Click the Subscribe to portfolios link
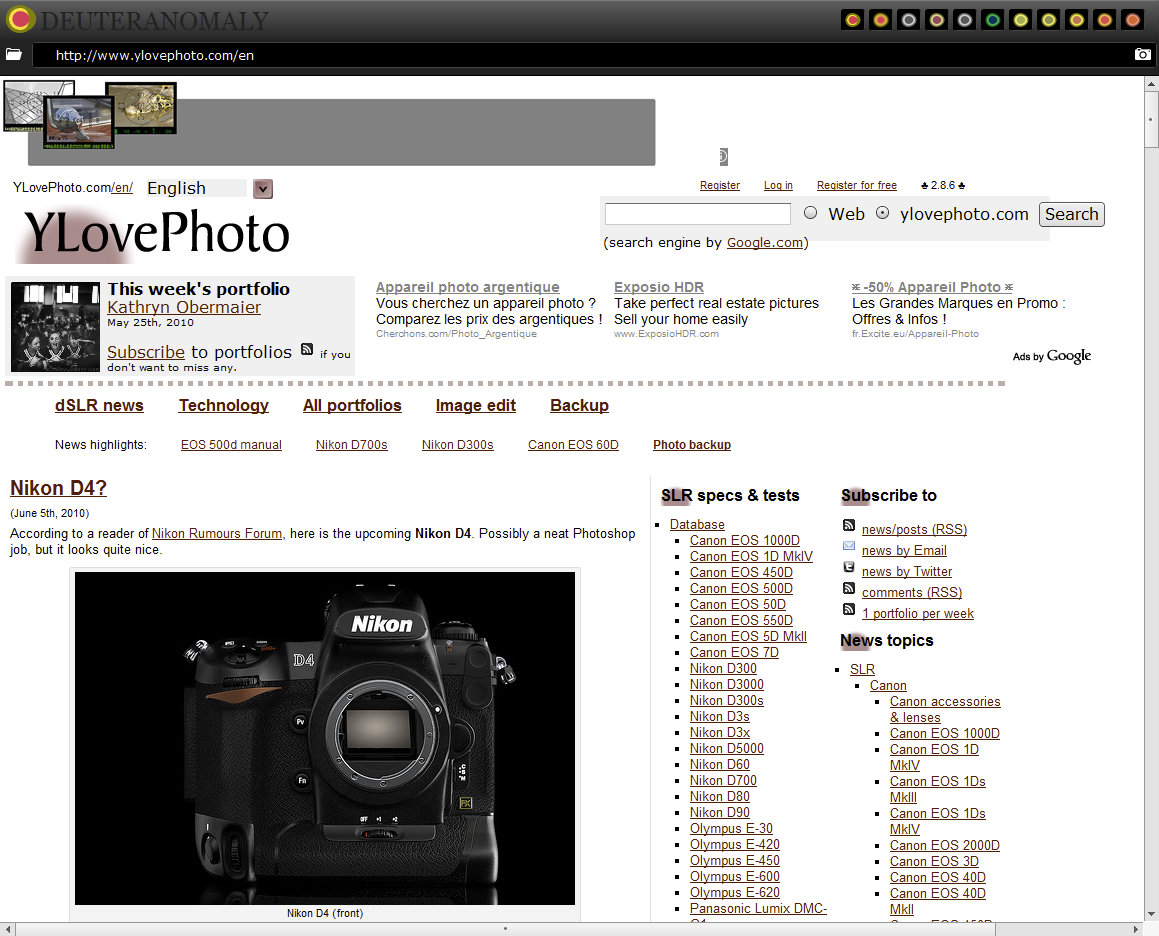 (x=146, y=352)
